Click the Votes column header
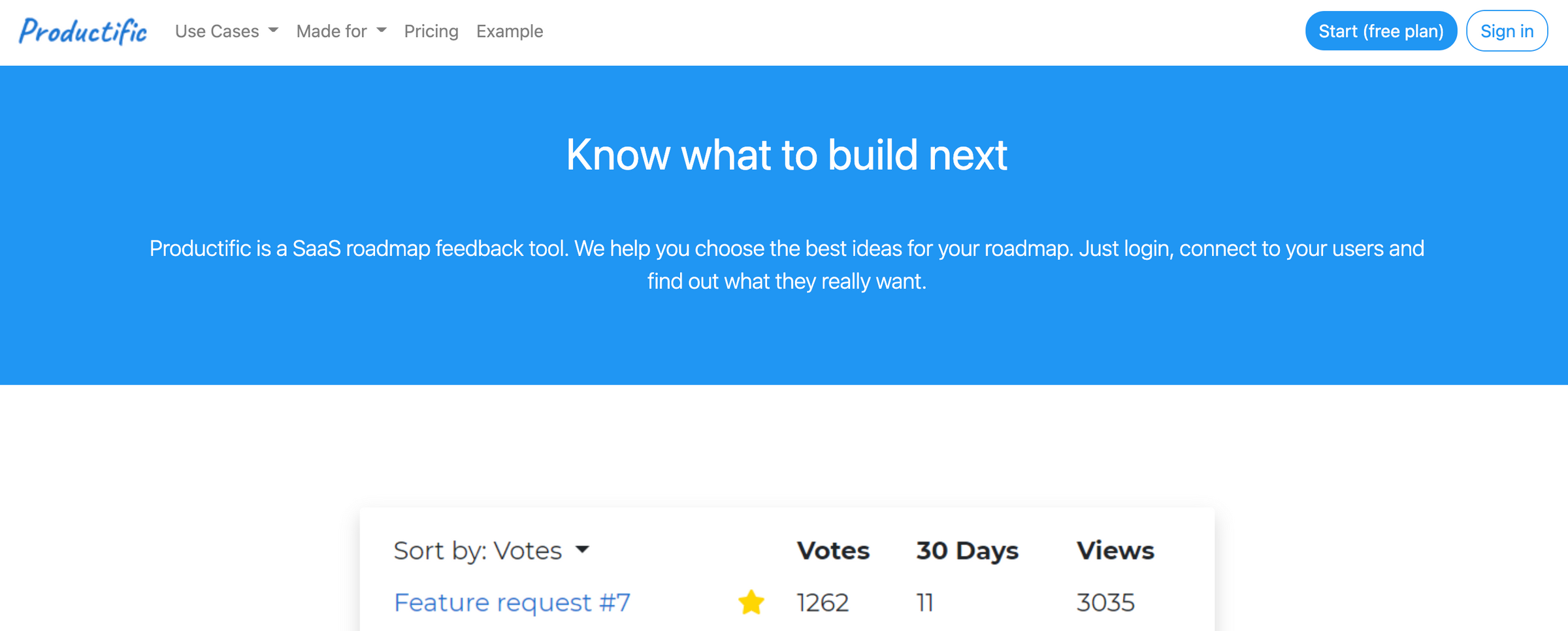Viewport: 1568px width, 631px height. (832, 551)
